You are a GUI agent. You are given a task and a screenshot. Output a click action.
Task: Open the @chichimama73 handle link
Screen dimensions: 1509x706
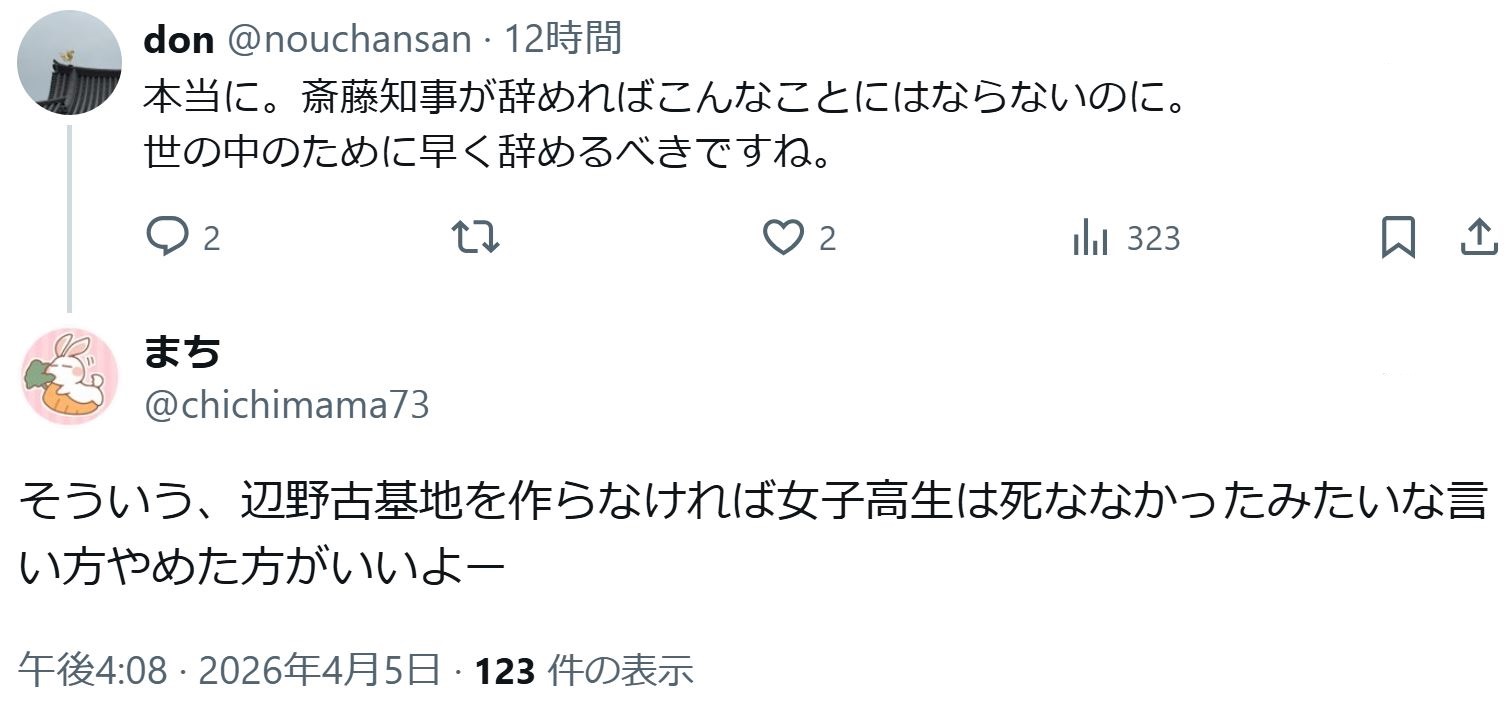coord(288,406)
